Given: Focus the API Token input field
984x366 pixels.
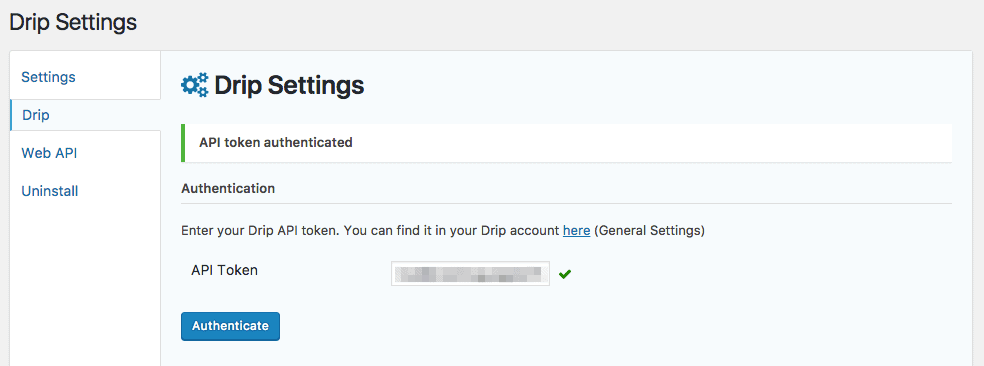Looking at the screenshot, I should (470, 274).
